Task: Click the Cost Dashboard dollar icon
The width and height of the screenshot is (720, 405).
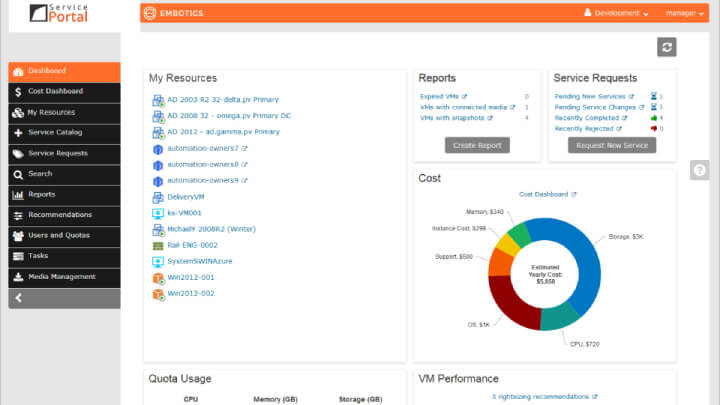Action: [18, 92]
